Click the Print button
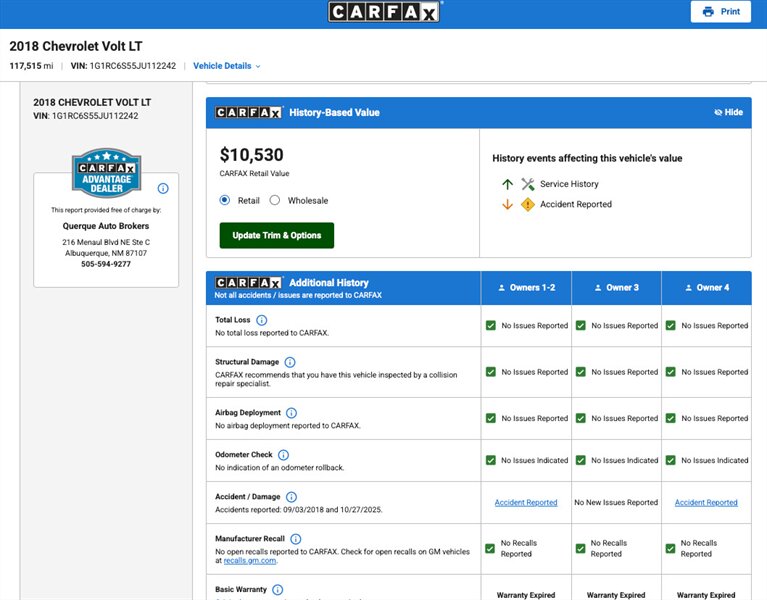This screenshot has height=600, width=767. click(x=721, y=12)
